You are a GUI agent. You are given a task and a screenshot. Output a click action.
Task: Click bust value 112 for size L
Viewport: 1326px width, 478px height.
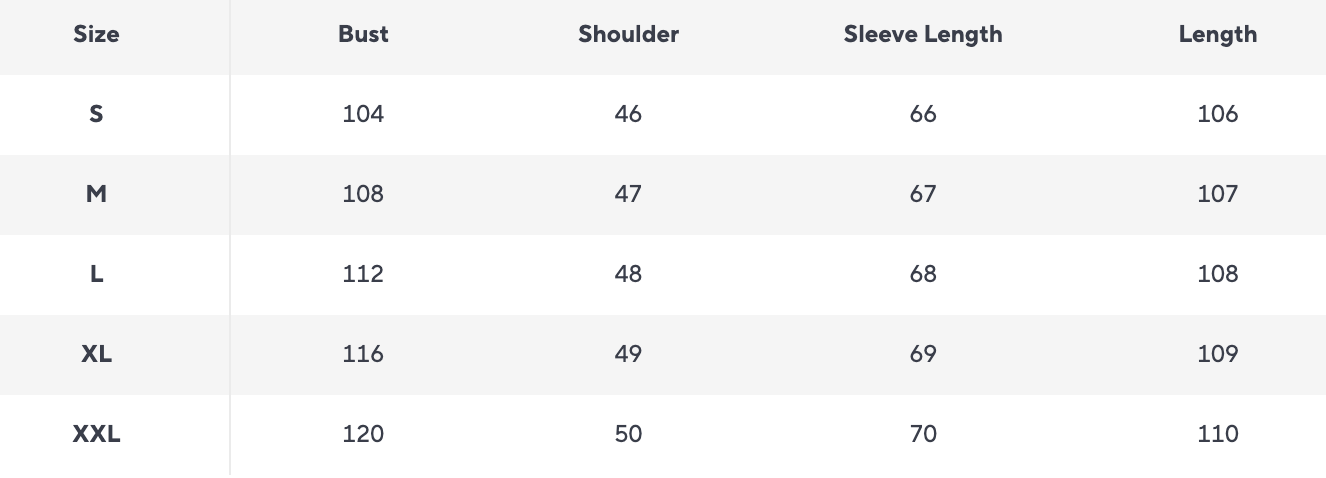363,274
